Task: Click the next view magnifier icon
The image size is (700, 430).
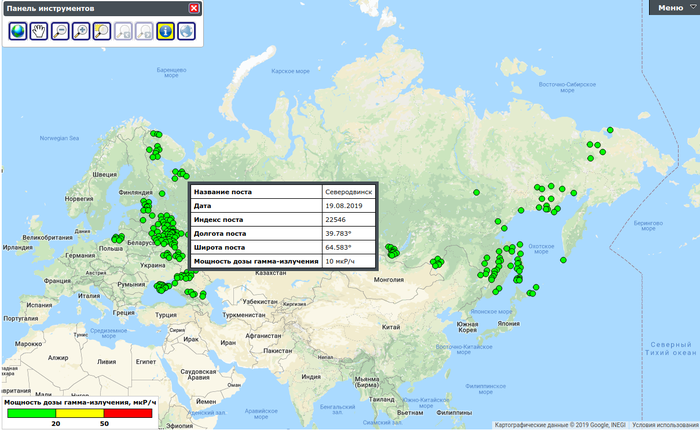Action: tap(145, 31)
